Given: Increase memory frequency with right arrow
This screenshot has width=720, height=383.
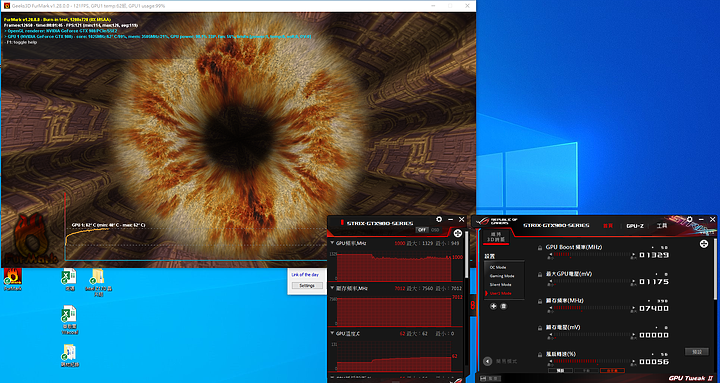Looking at the screenshot, I should [633, 307].
